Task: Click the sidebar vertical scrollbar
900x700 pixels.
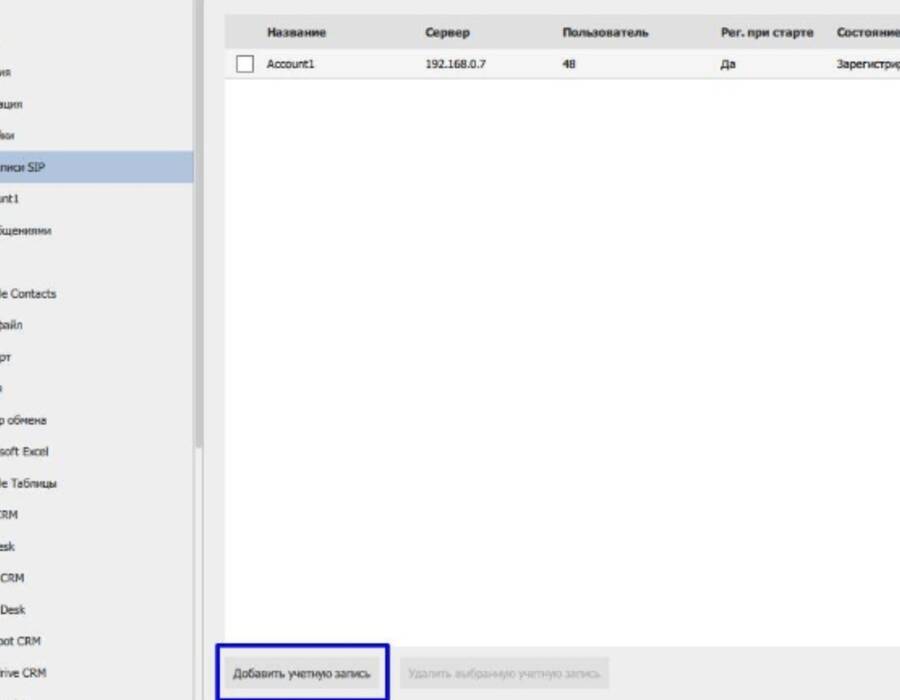Action: point(199,224)
